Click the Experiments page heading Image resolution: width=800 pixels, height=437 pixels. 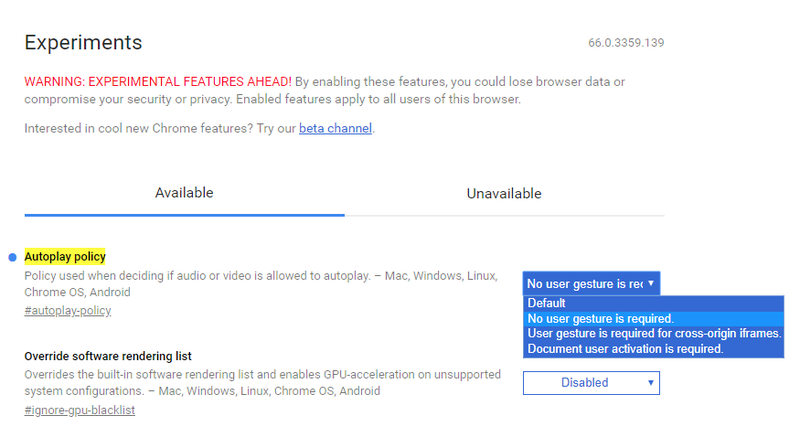(83, 42)
